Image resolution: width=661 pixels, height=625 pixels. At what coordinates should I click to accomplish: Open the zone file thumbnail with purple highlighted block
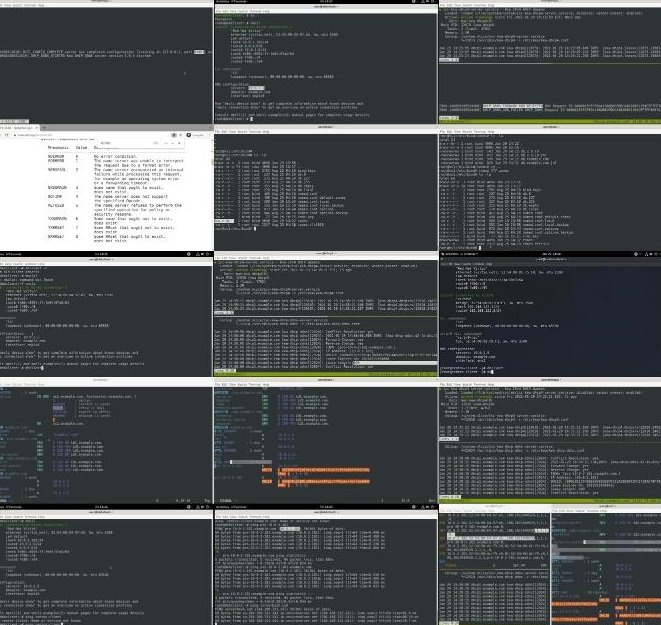[106, 442]
